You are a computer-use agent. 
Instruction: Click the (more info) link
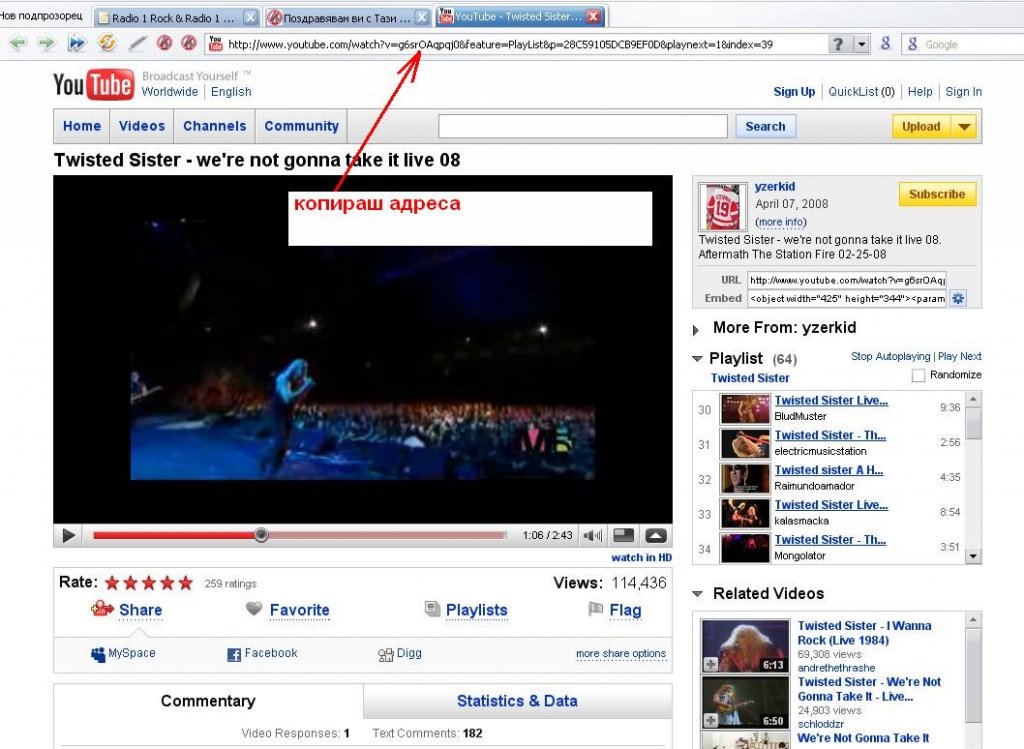781,222
